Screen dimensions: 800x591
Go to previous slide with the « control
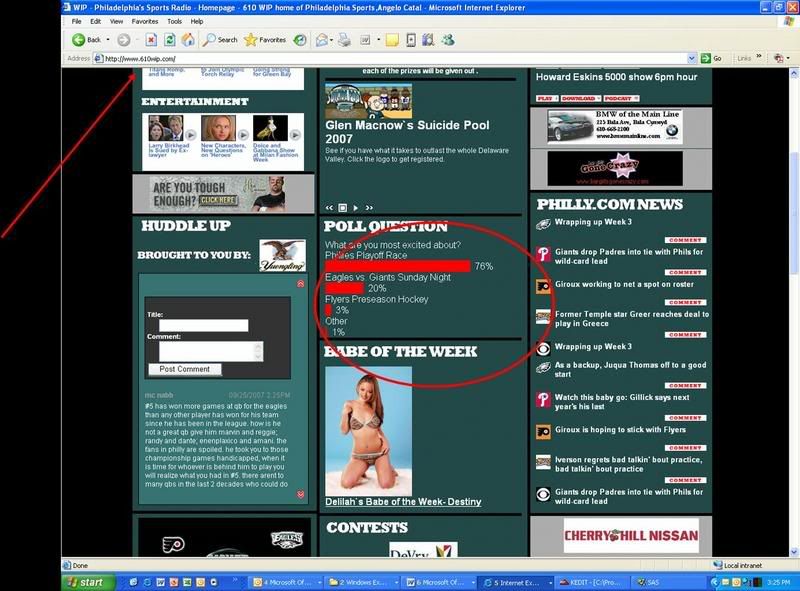tap(329, 208)
